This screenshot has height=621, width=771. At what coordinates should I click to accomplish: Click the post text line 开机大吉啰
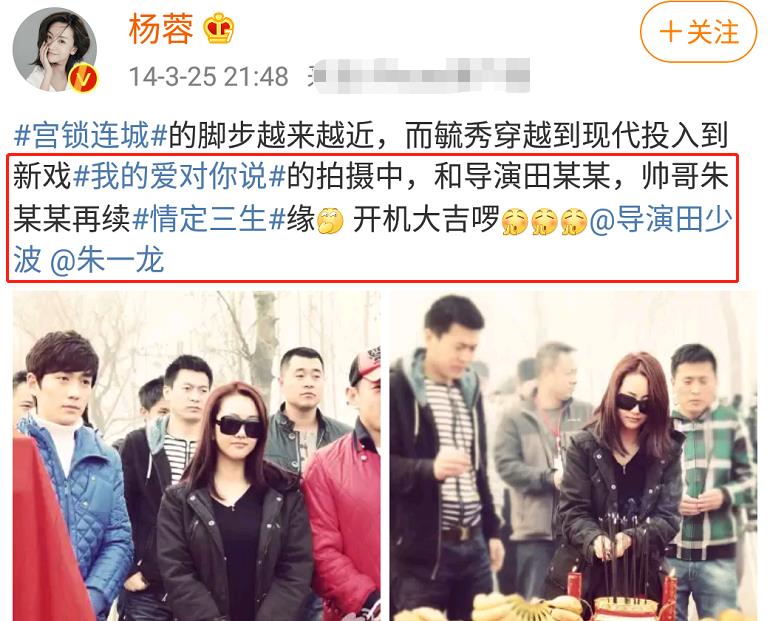(x=426, y=219)
